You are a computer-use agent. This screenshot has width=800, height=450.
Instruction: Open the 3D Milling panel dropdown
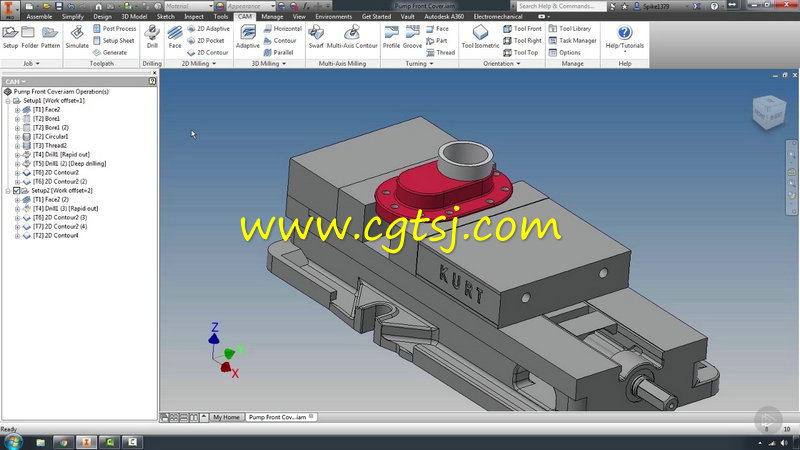(268, 64)
